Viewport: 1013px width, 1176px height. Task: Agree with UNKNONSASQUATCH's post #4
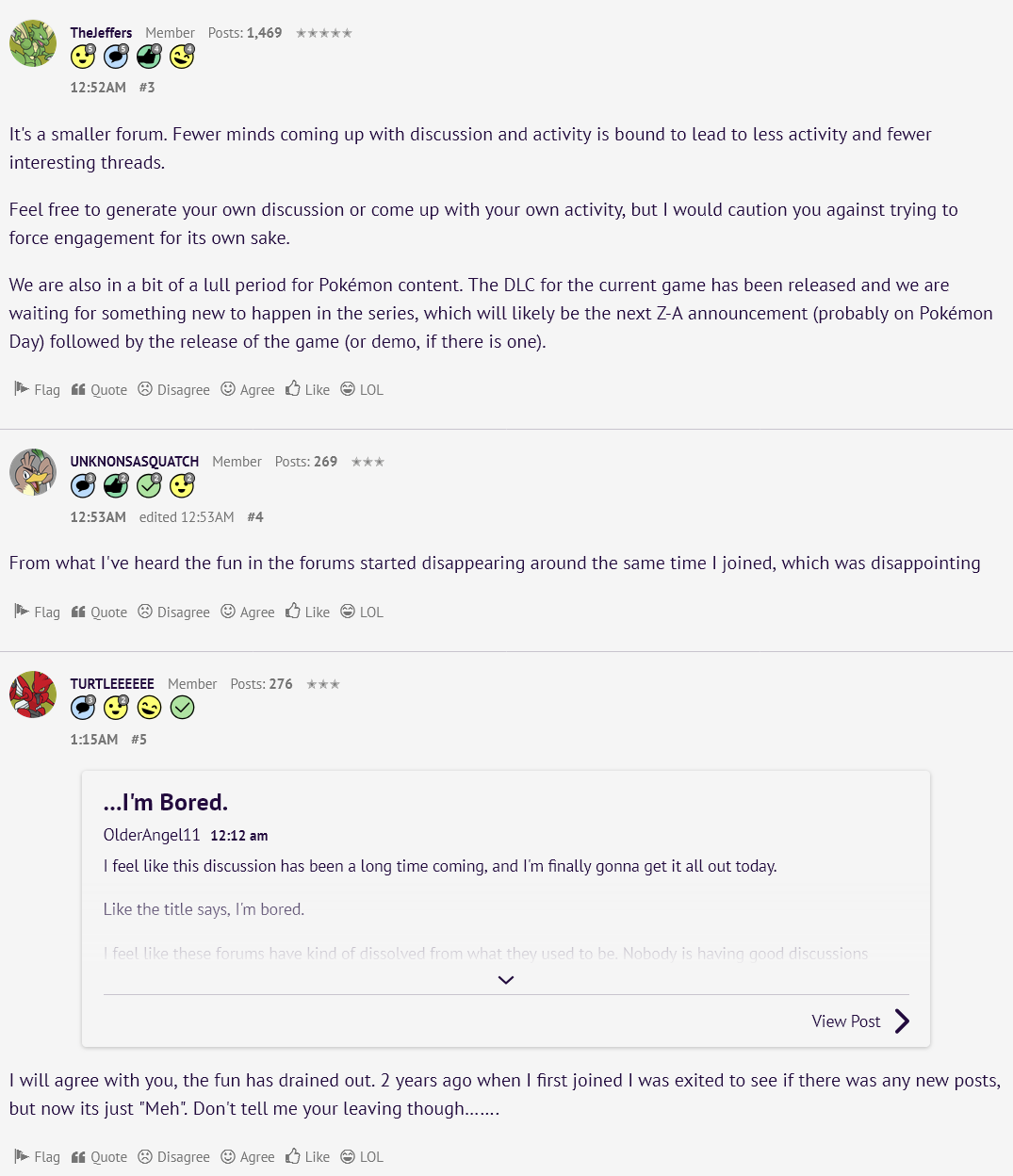(248, 612)
